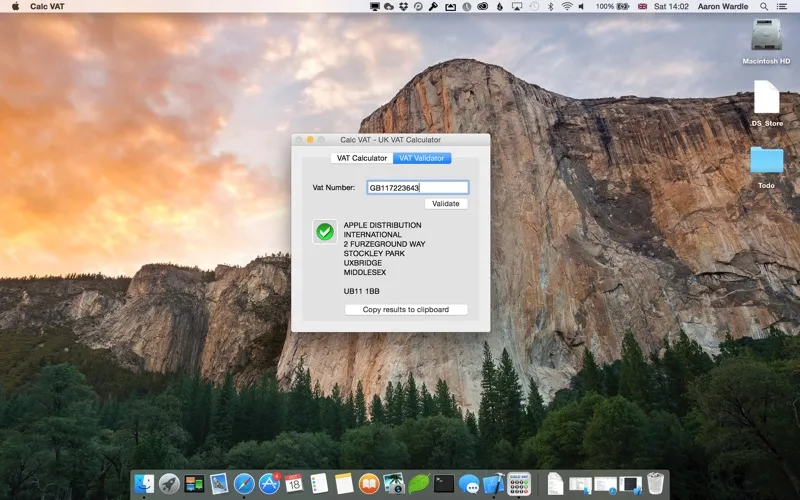Open Spotlight search in menu bar
This screenshot has height=500, width=800.
click(764, 7)
